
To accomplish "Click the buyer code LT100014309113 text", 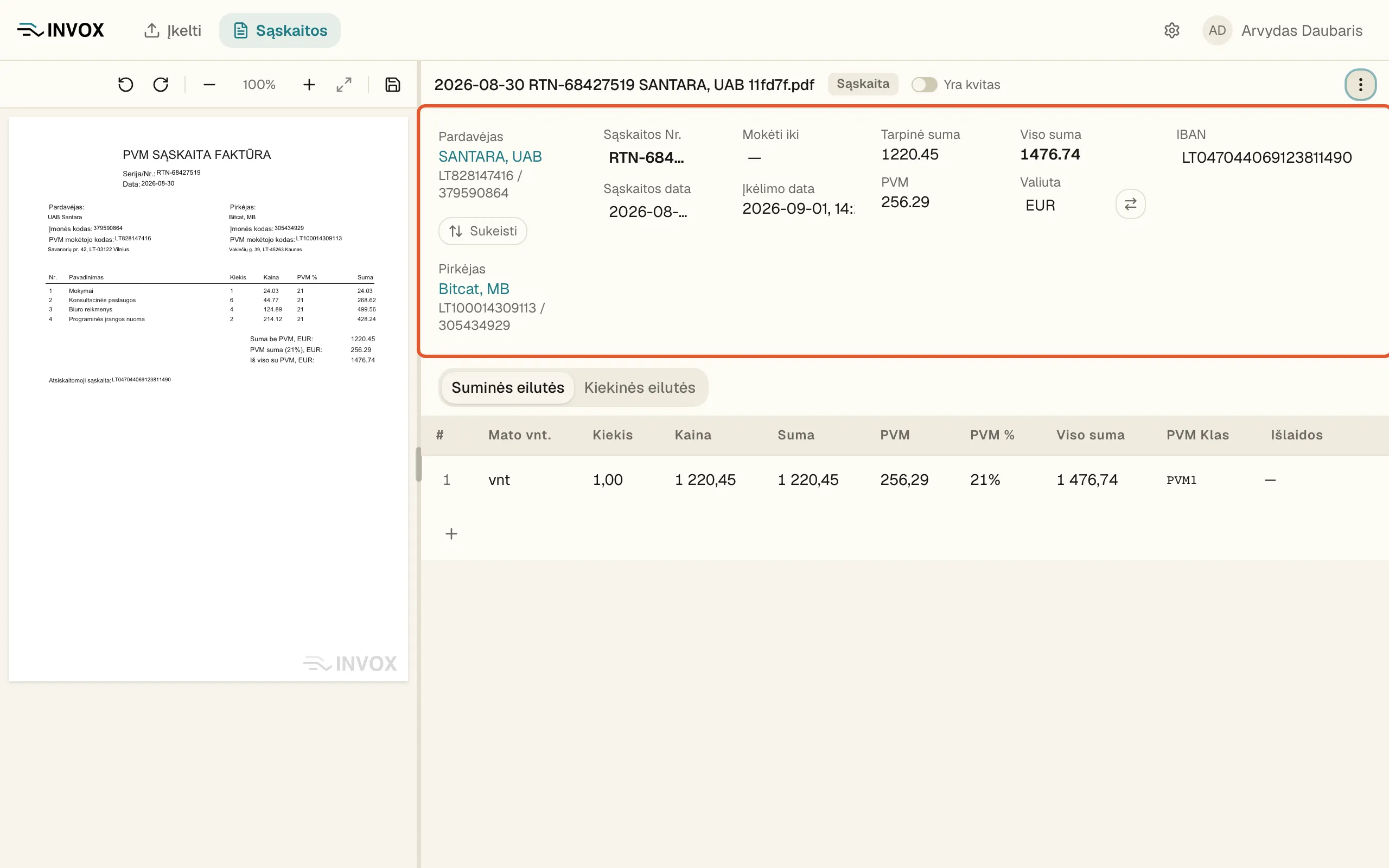I will coord(487,308).
